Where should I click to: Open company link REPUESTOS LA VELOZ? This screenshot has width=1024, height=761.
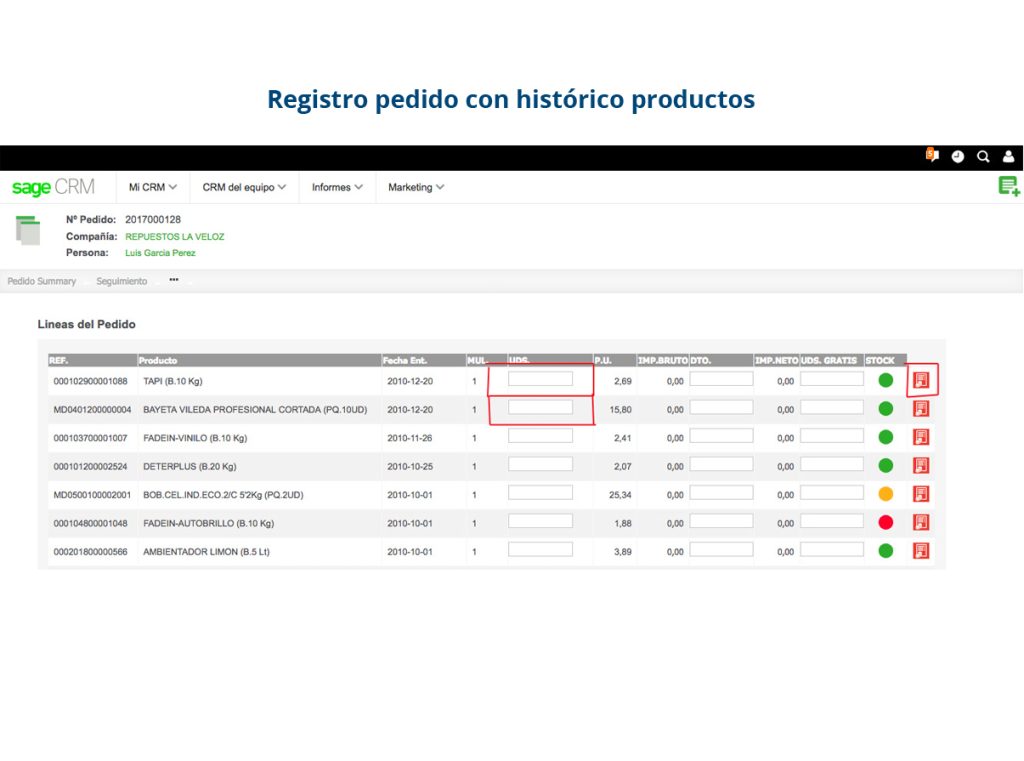175,236
